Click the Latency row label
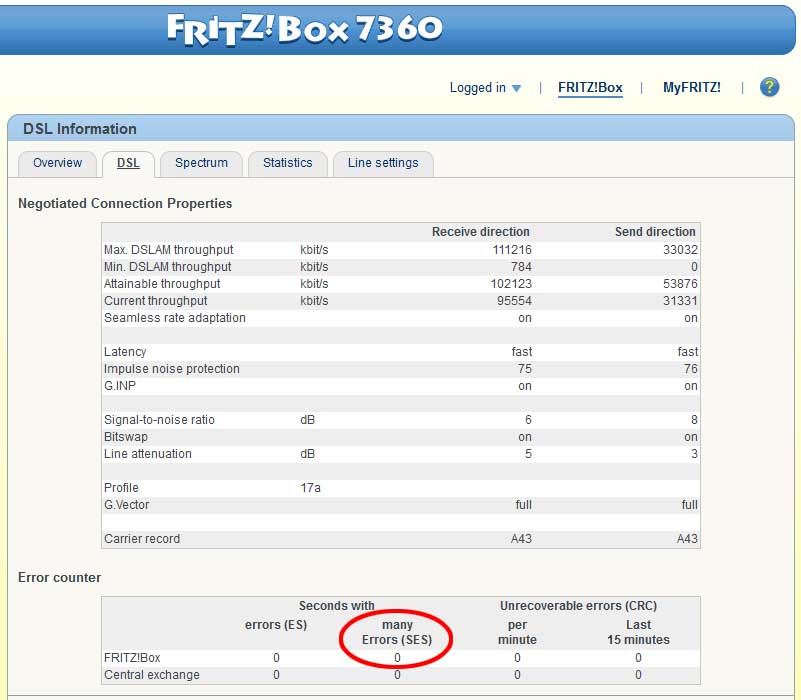The height and width of the screenshot is (700, 801). (x=125, y=352)
